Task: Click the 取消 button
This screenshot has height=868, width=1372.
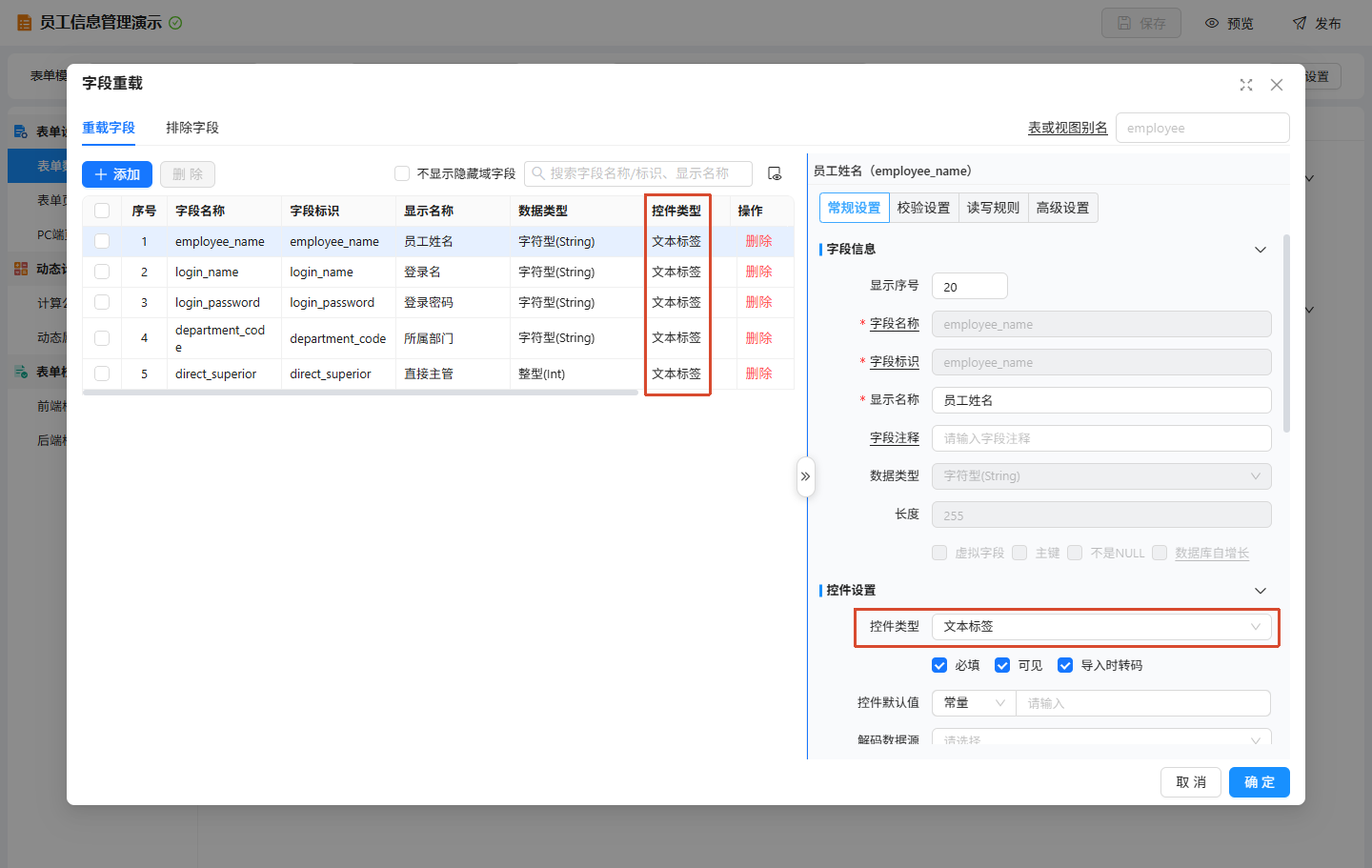Action: (x=1191, y=782)
